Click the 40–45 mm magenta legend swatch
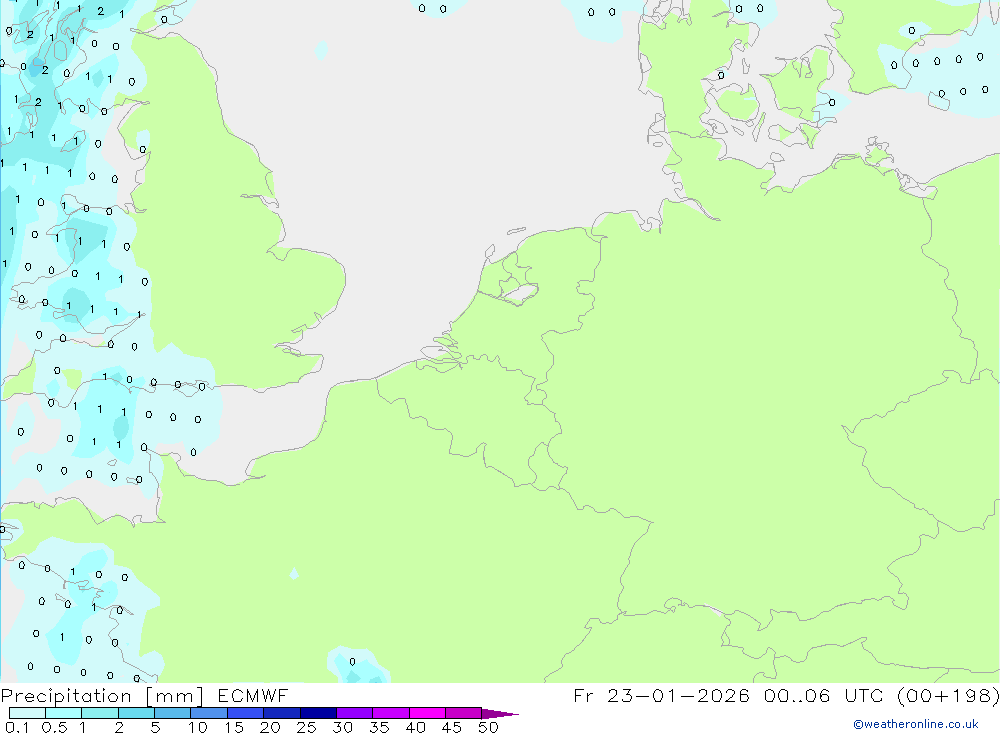The width and height of the screenshot is (1000, 733). [427, 713]
